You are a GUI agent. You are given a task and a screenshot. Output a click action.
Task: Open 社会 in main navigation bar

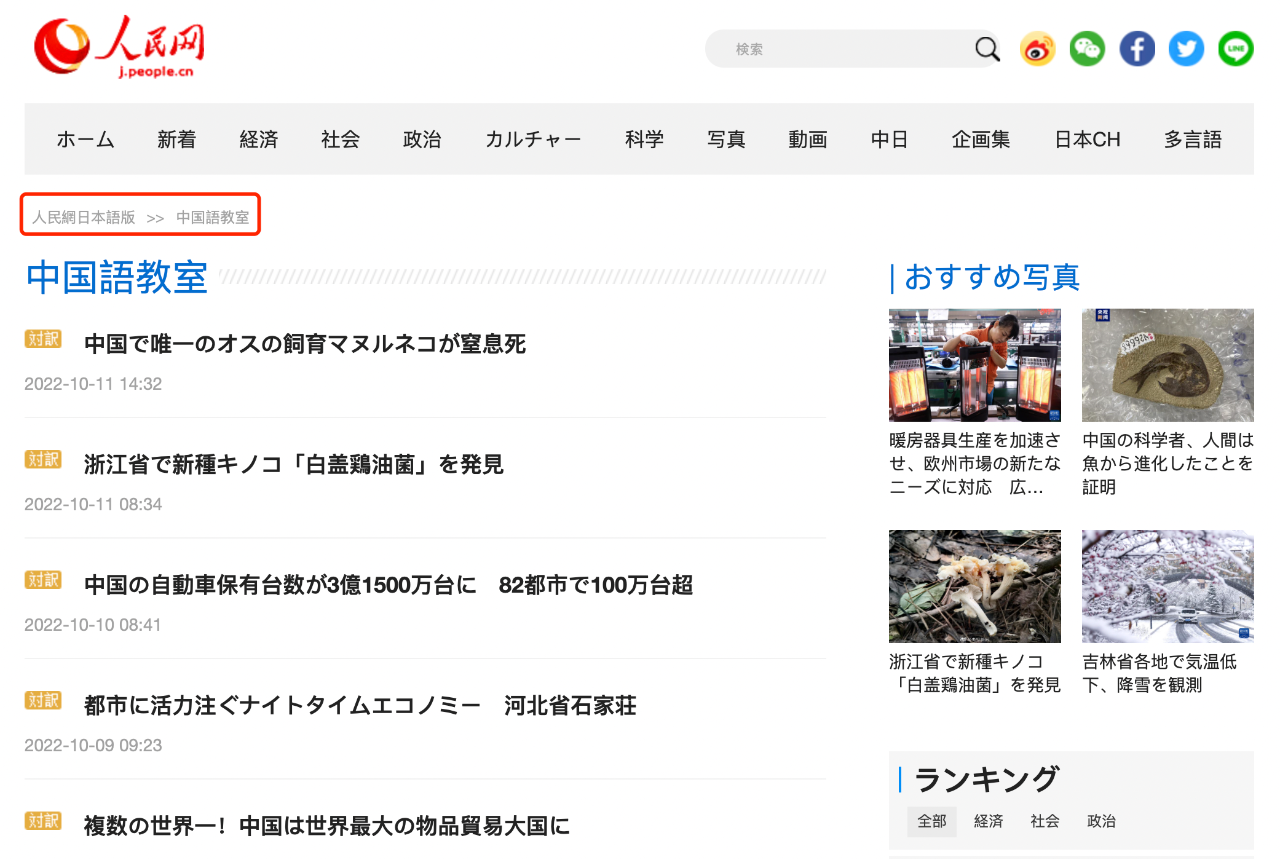pos(341,140)
